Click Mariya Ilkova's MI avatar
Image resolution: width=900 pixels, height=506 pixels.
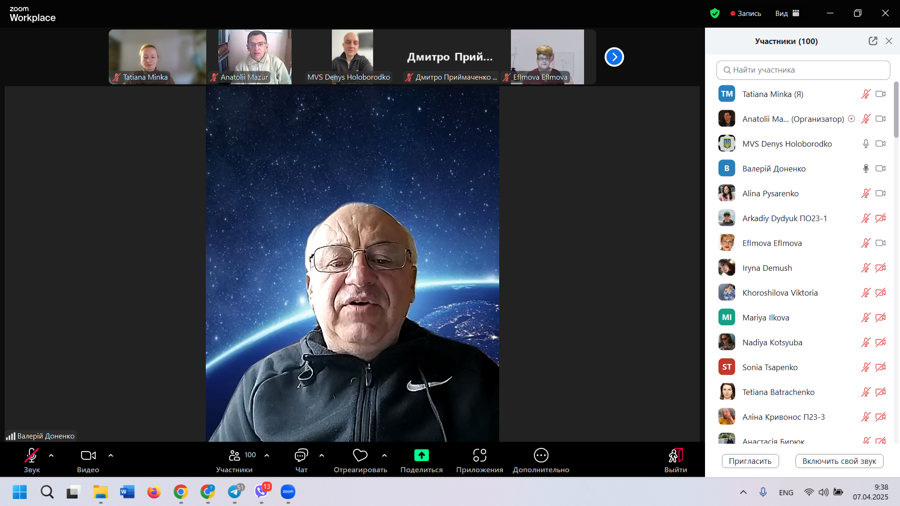727,317
